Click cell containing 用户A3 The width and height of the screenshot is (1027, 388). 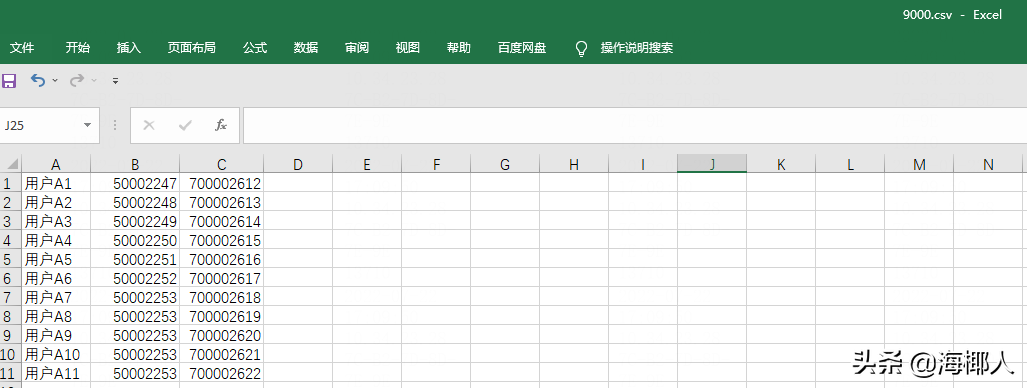pos(56,222)
